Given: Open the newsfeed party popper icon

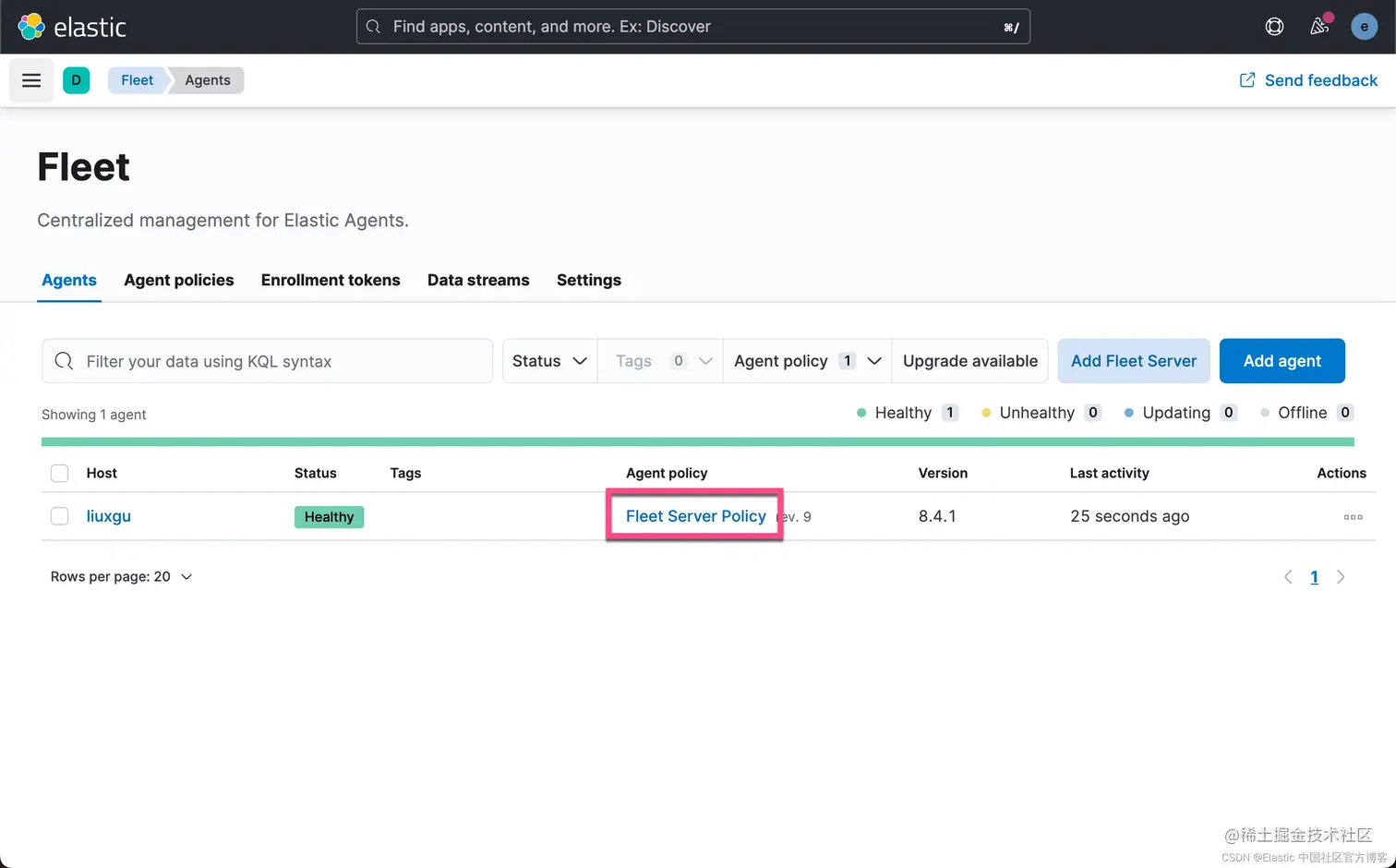Looking at the screenshot, I should pyautogui.click(x=1319, y=27).
